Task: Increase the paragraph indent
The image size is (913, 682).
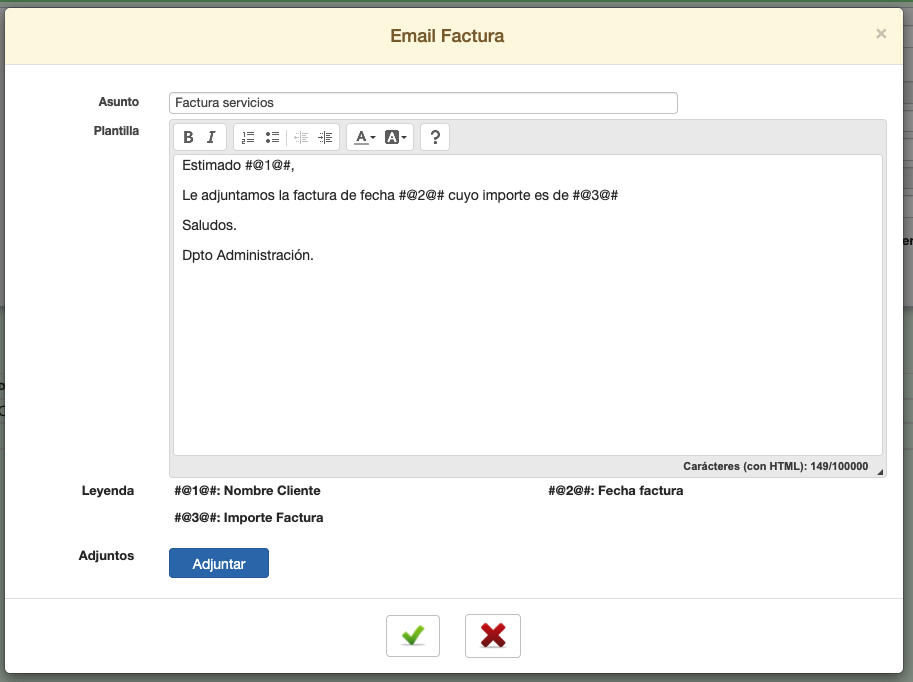Action: point(325,137)
